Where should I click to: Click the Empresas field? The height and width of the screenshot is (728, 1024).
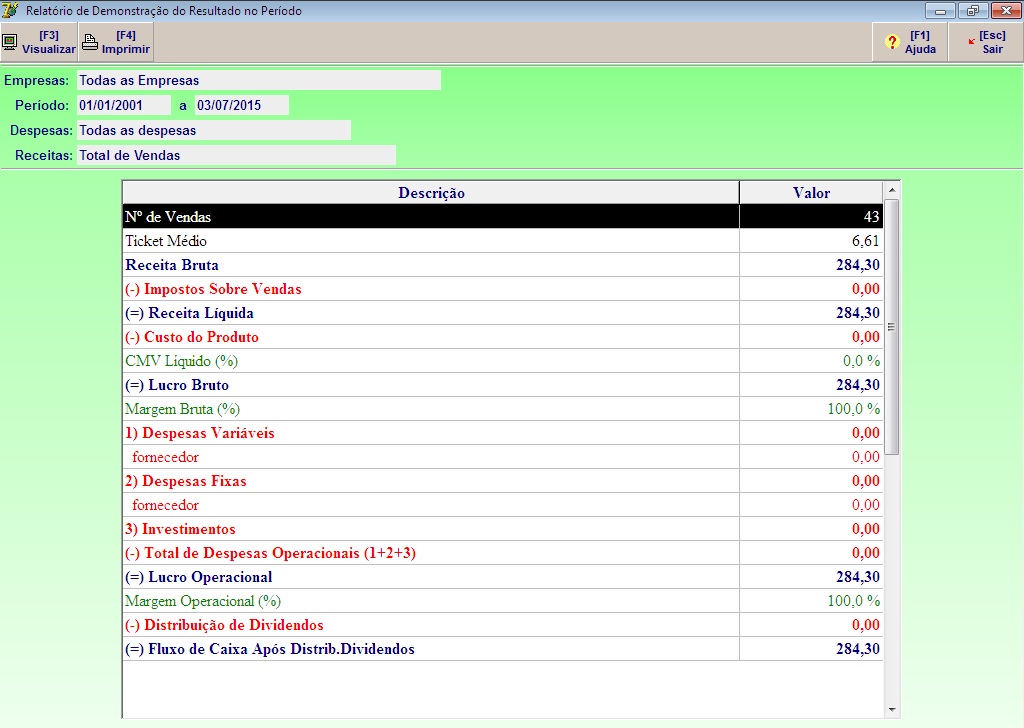pos(258,80)
